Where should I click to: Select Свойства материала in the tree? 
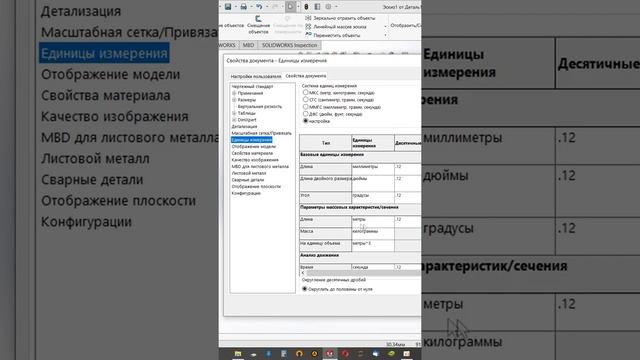pos(252,153)
